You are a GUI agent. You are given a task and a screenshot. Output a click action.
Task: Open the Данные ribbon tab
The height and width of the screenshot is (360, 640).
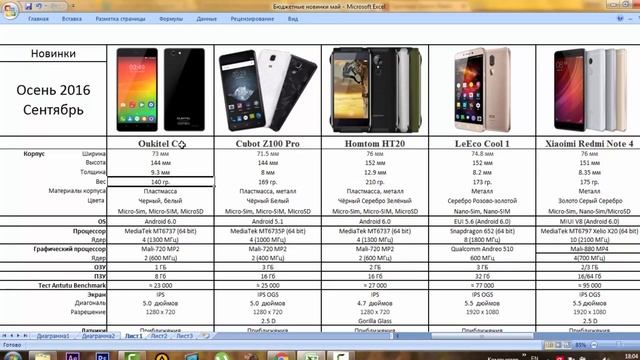(207, 19)
